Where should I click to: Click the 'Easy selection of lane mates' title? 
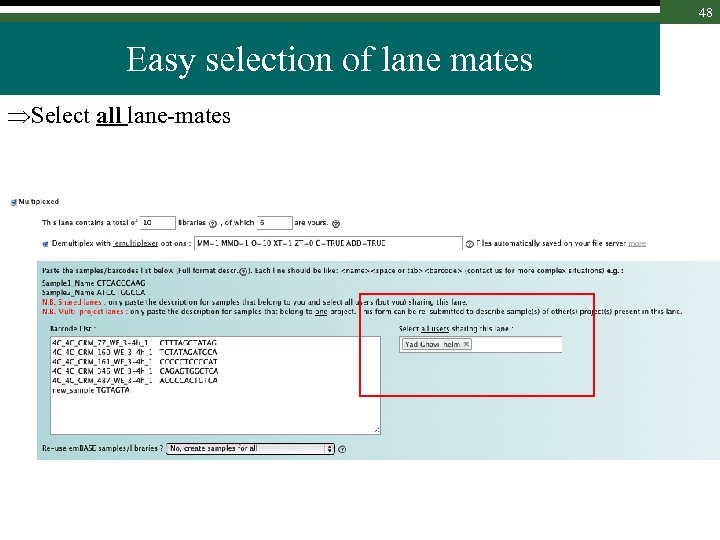329,59
